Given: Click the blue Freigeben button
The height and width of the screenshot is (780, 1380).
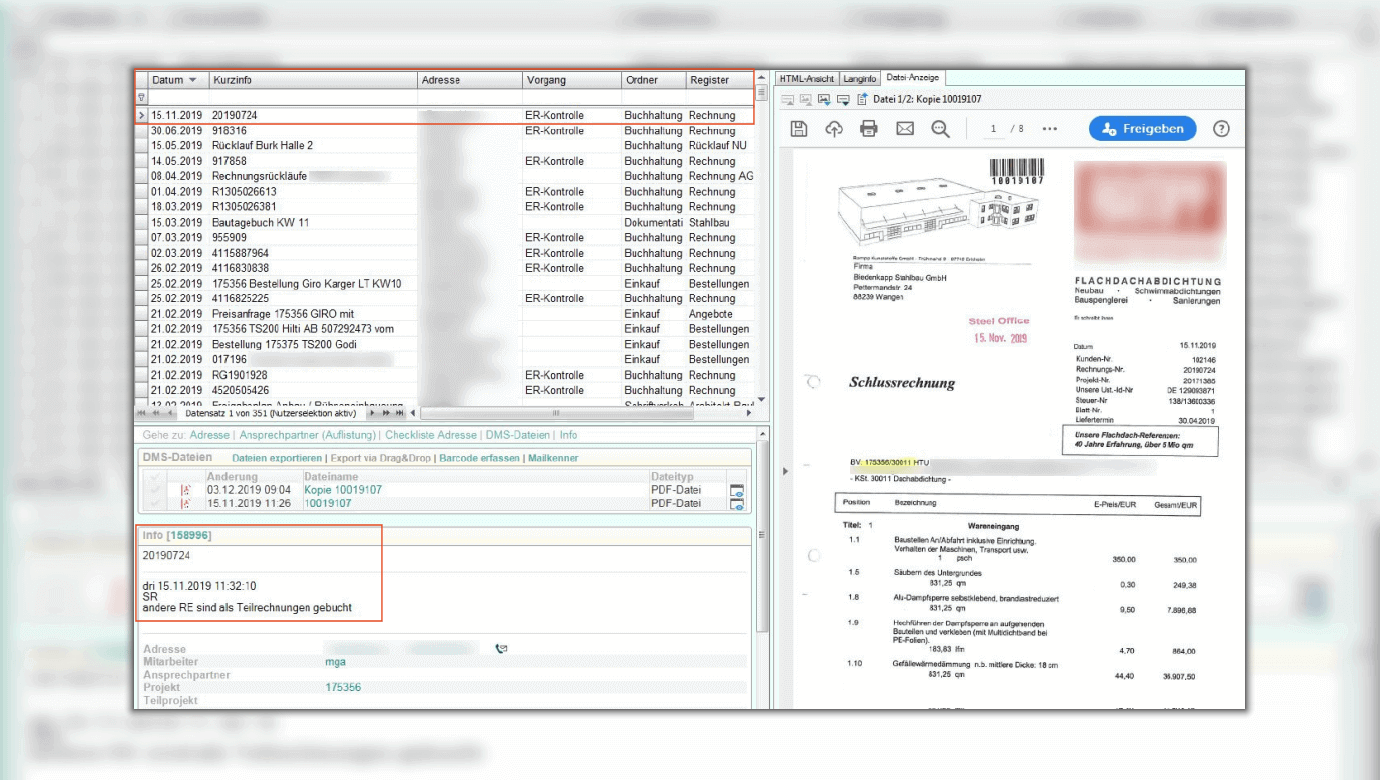Looking at the screenshot, I should pos(1142,129).
